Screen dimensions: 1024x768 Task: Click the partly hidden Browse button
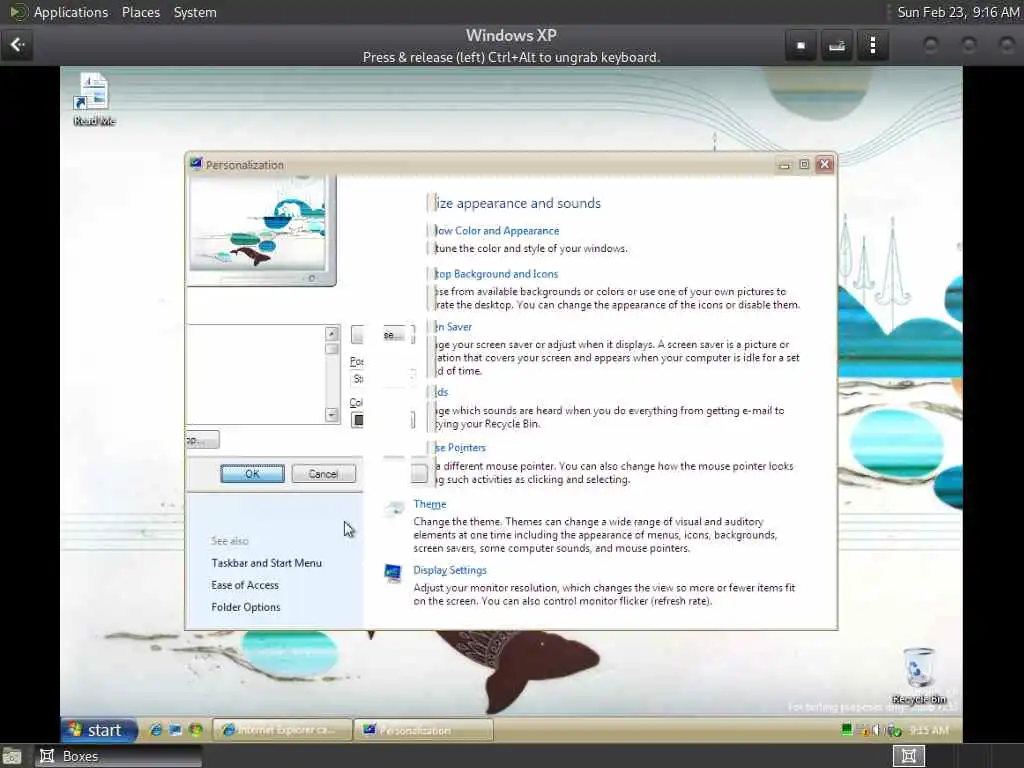tap(383, 334)
